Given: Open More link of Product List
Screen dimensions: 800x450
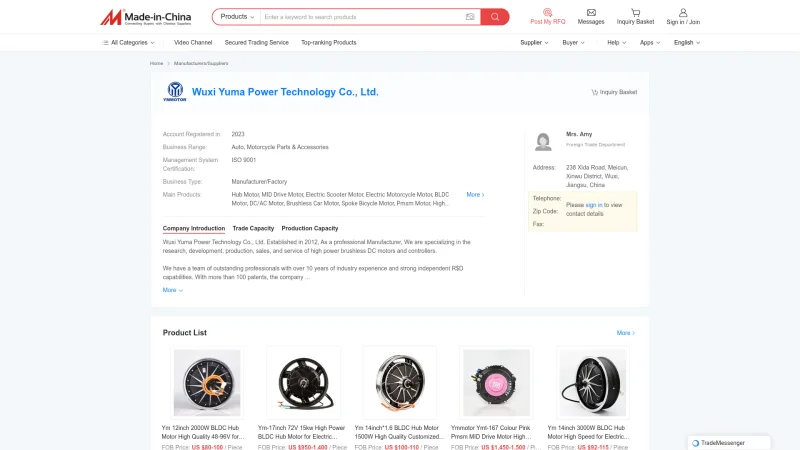Looking at the screenshot, I should point(626,333).
